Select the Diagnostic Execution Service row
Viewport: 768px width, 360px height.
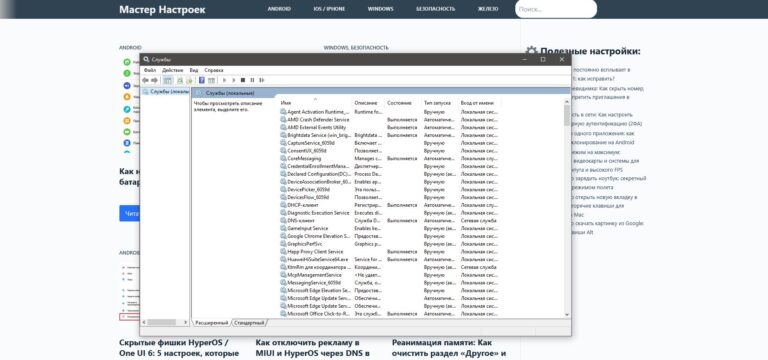pos(390,213)
